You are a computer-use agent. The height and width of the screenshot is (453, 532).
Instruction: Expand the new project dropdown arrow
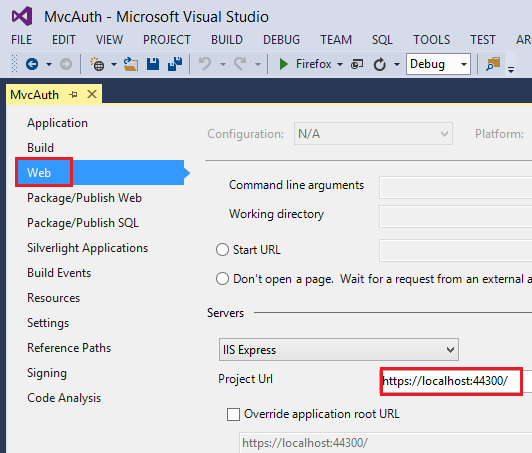coord(114,64)
